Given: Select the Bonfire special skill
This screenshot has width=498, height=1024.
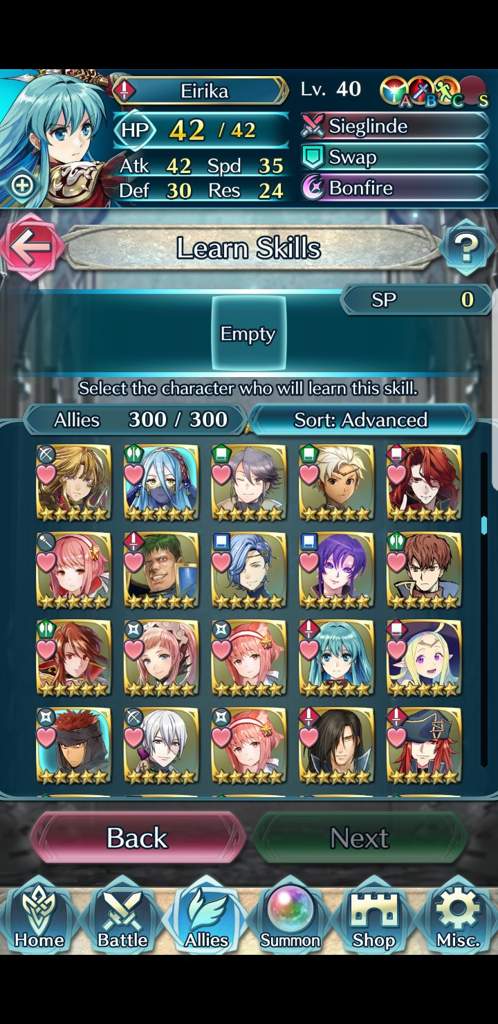Looking at the screenshot, I should (395, 189).
